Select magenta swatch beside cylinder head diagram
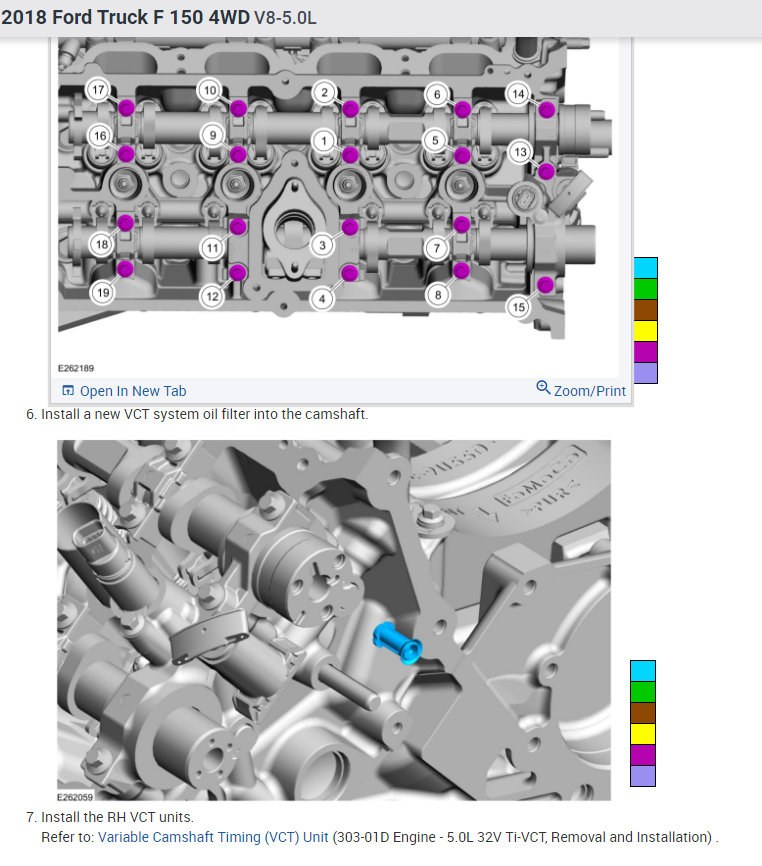 (645, 352)
